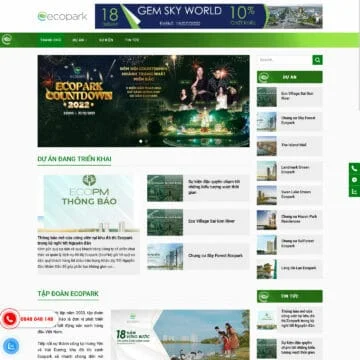Screen dimensions: 360x360
Task: Open thumbnail of Sự kiện độc quyền article
Action: [x=165, y=188]
